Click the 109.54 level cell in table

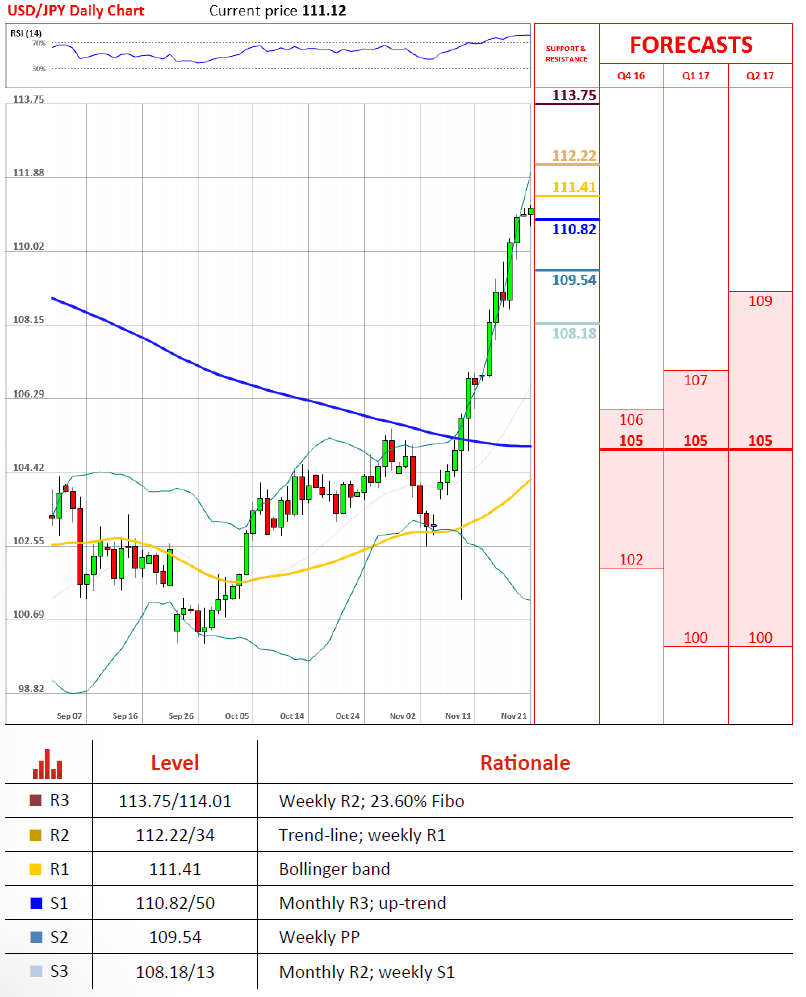coord(175,937)
